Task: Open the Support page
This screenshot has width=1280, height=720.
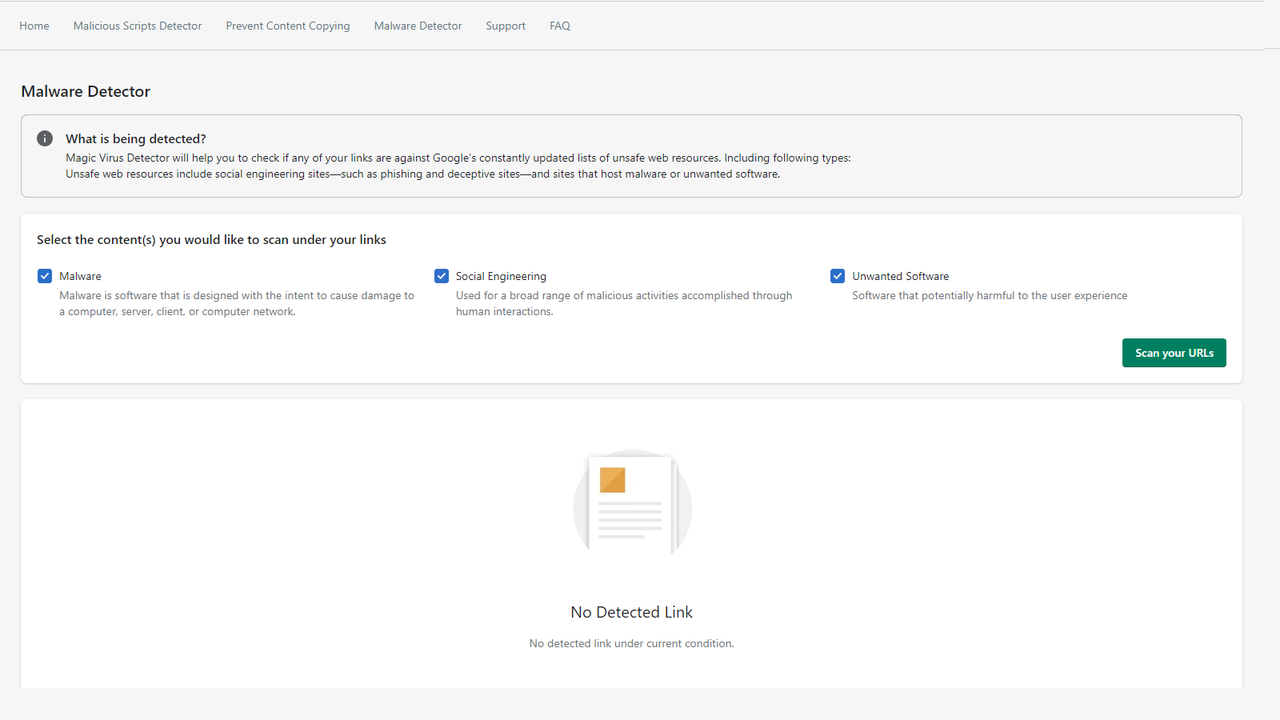Action: click(x=505, y=26)
